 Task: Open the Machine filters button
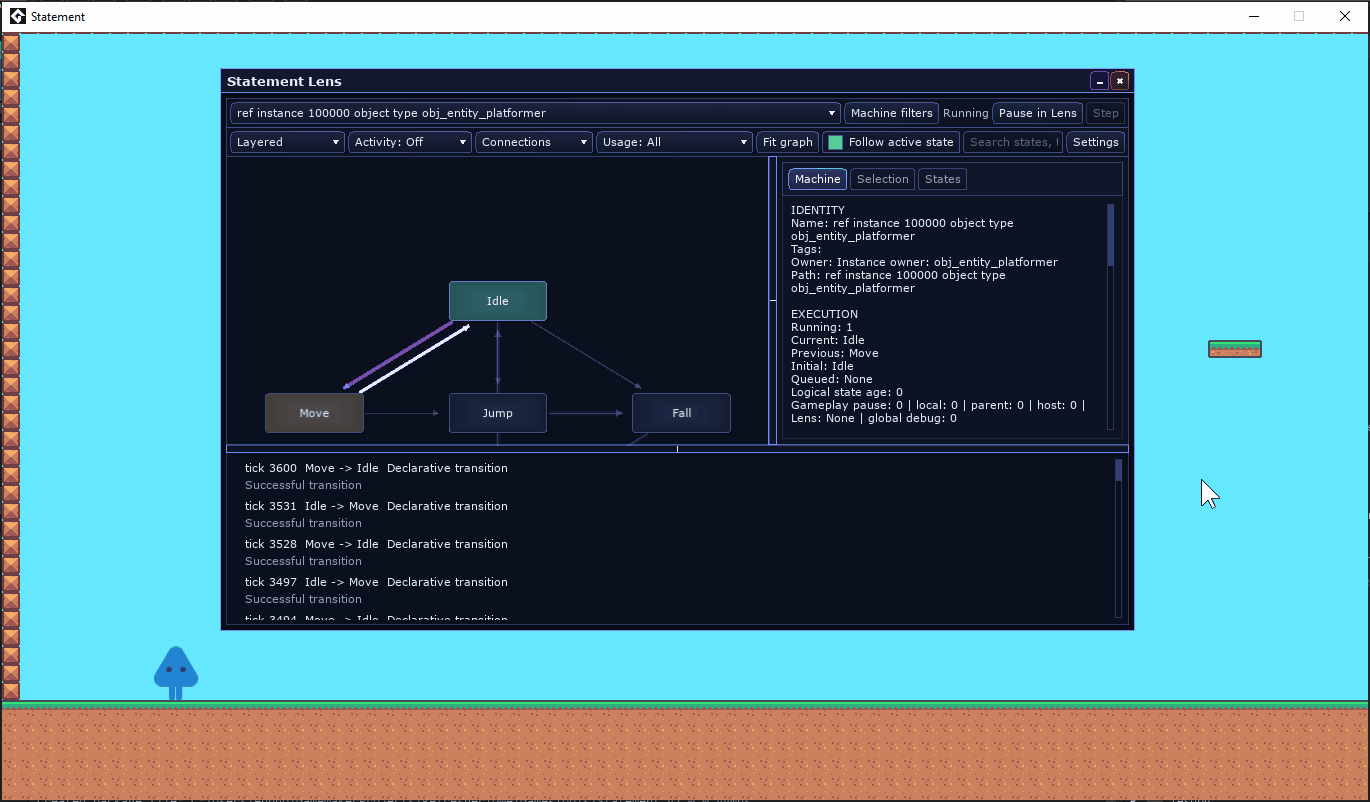point(892,113)
